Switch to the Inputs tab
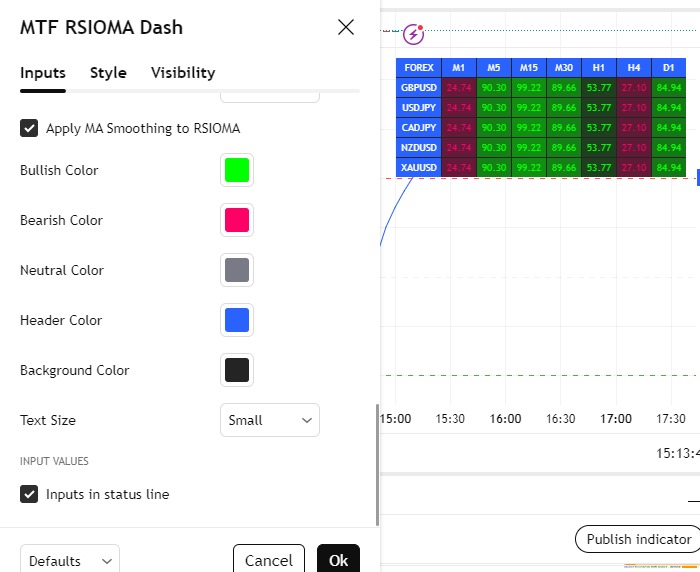Screen dimensions: 700x572 43,73
